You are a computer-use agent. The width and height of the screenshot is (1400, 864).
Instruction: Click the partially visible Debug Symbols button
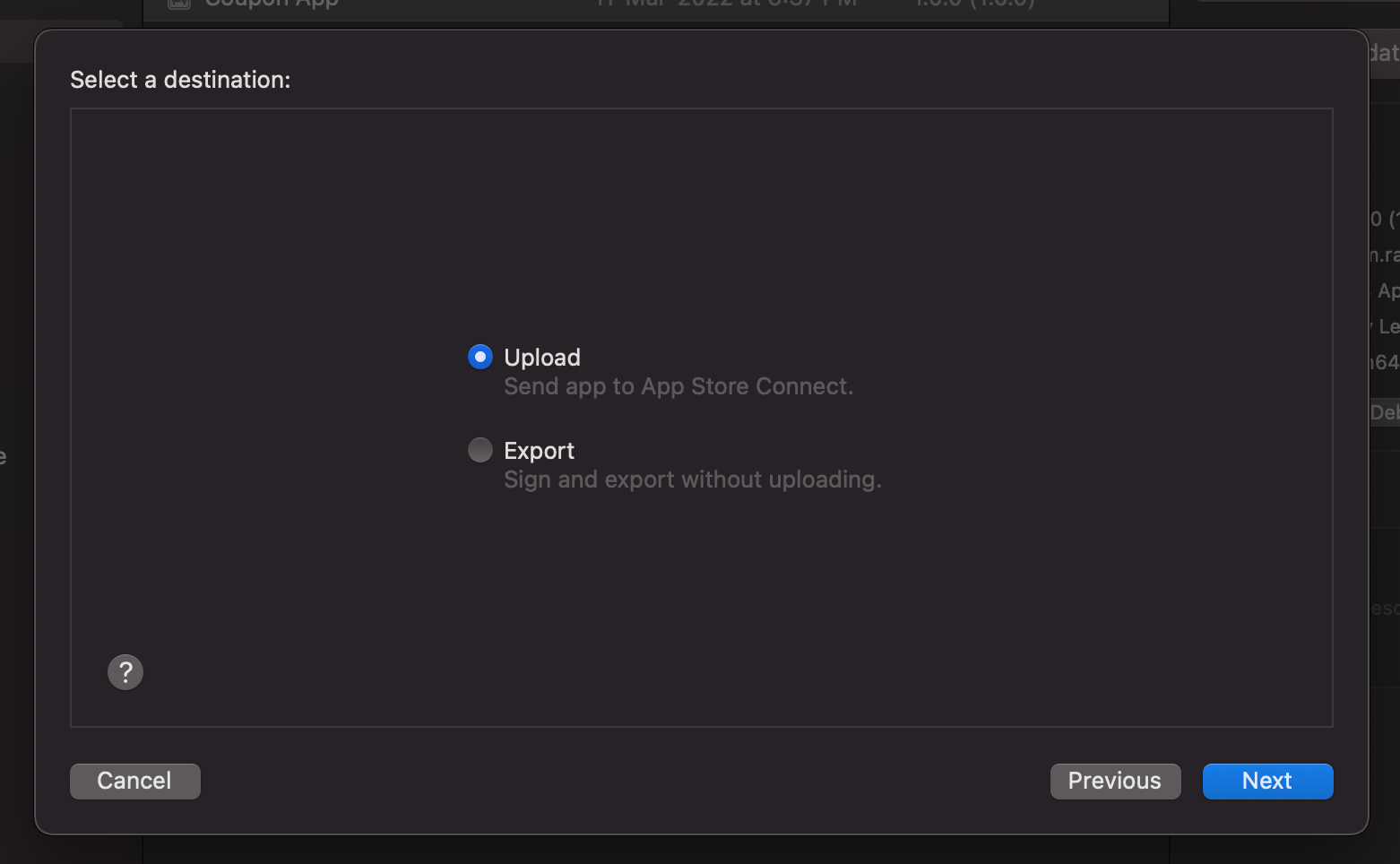point(1384,412)
